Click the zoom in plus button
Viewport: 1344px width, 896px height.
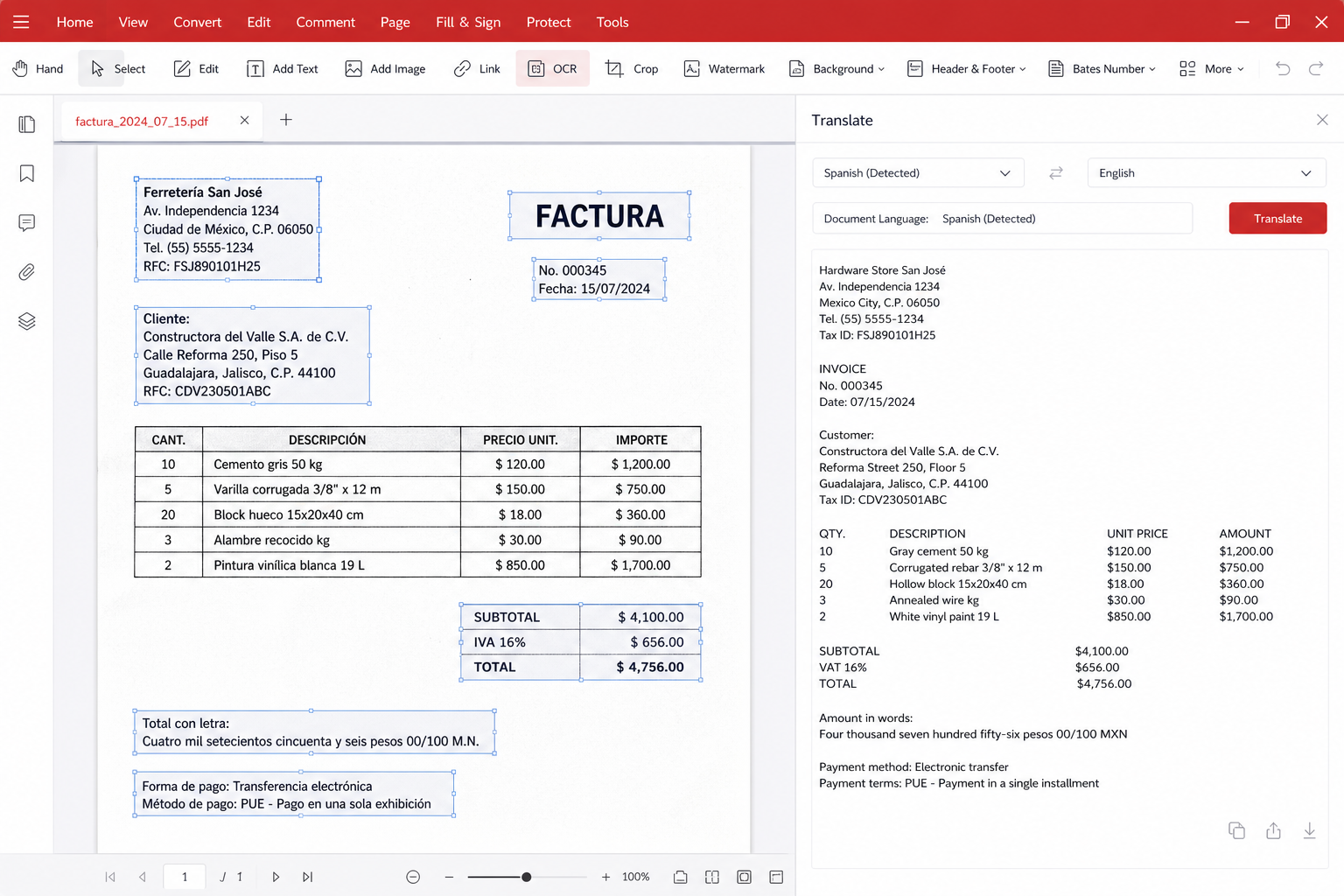click(605, 877)
